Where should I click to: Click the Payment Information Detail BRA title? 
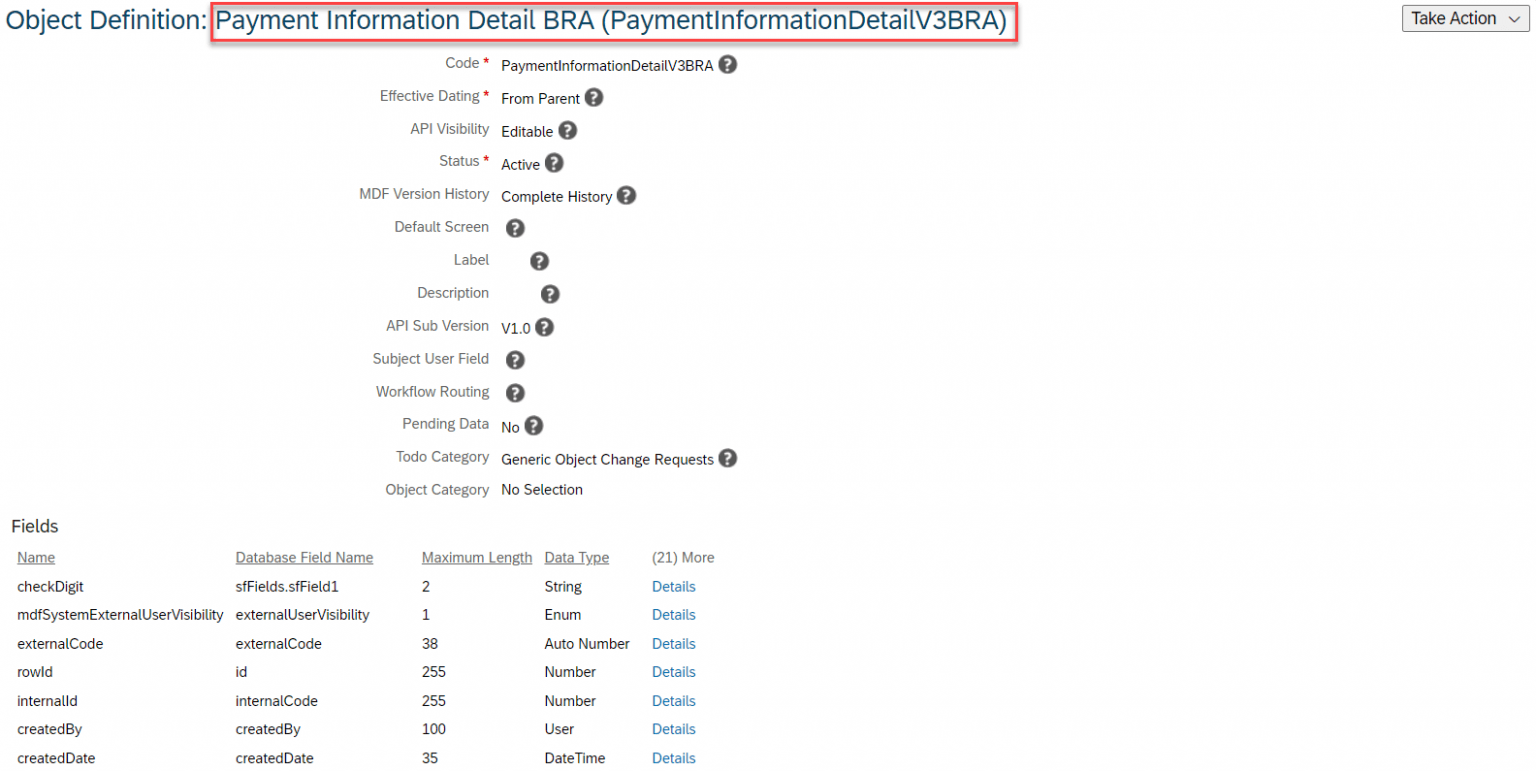coord(612,22)
